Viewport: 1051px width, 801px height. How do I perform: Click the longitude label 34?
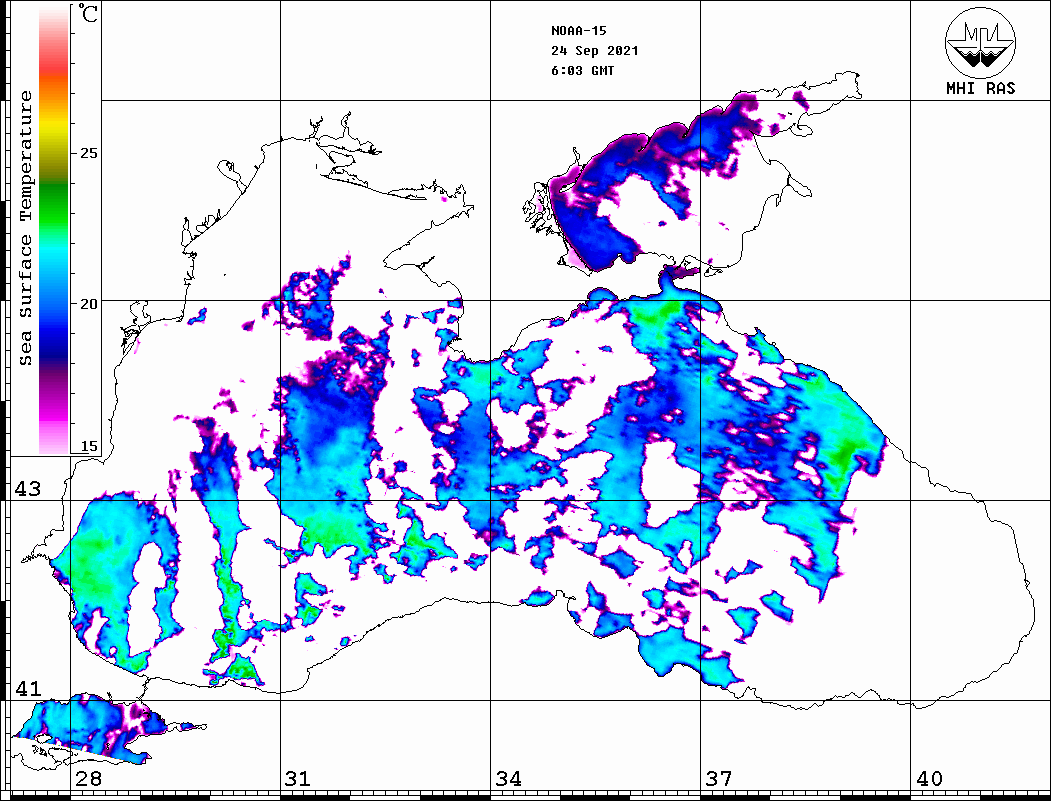[x=509, y=779]
